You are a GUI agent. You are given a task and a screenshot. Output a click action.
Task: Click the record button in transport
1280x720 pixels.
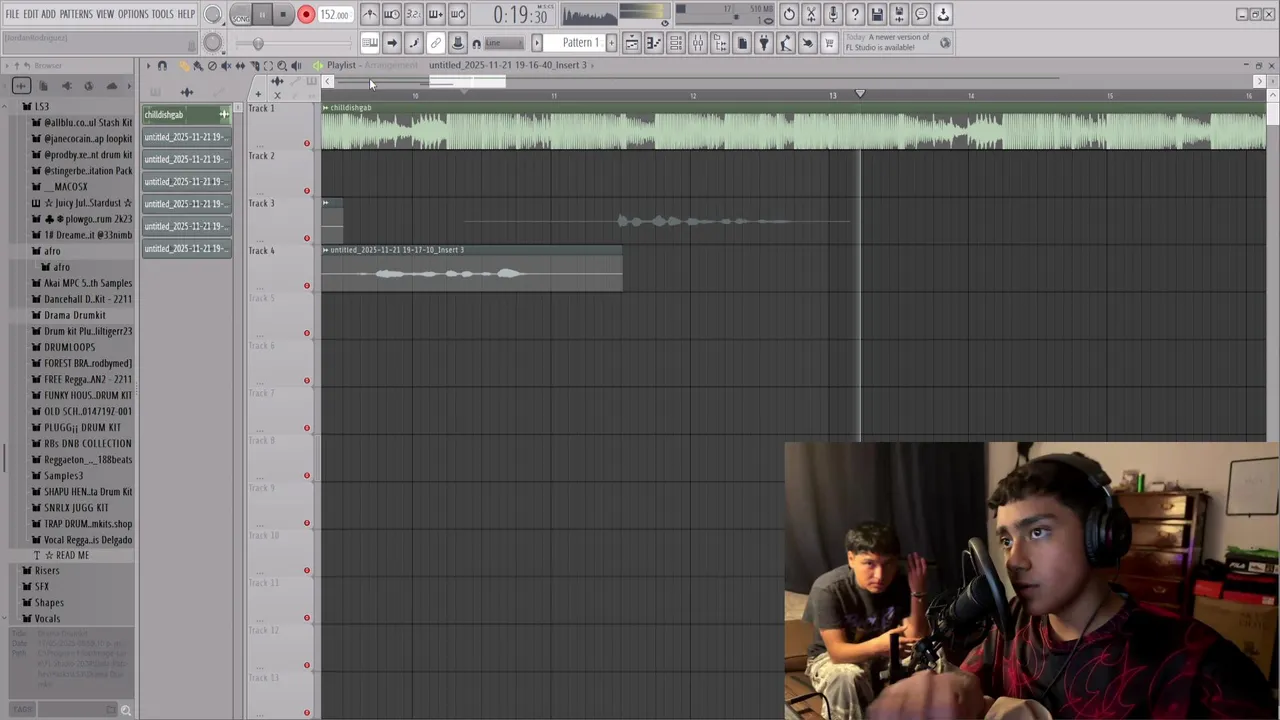(x=306, y=15)
